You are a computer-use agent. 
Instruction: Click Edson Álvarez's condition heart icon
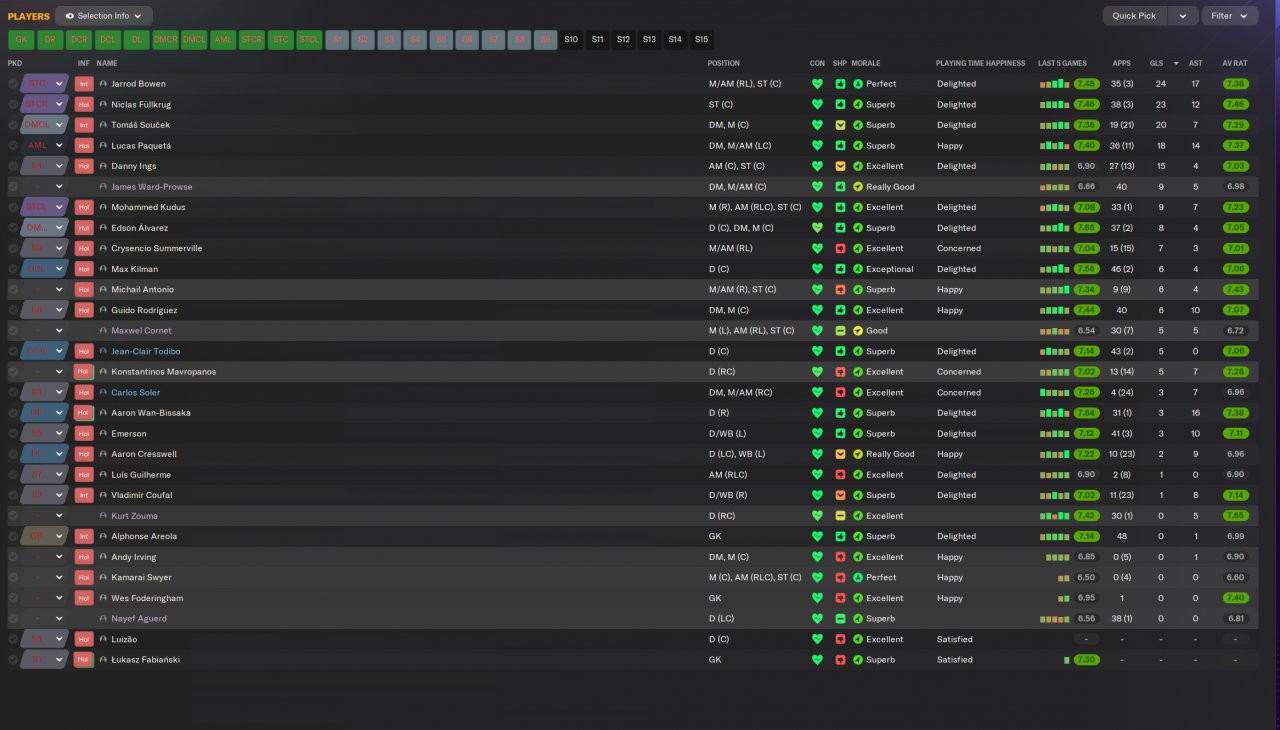[817, 228]
